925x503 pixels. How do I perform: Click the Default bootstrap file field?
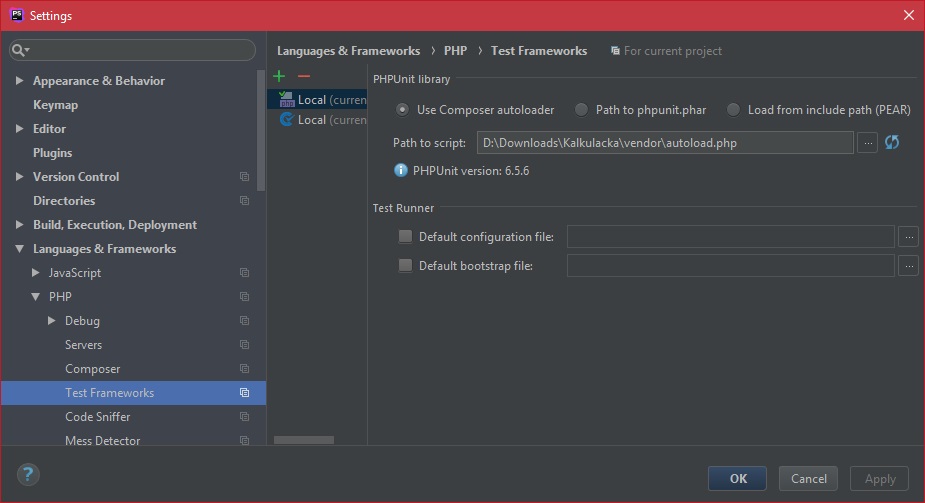[730, 266]
